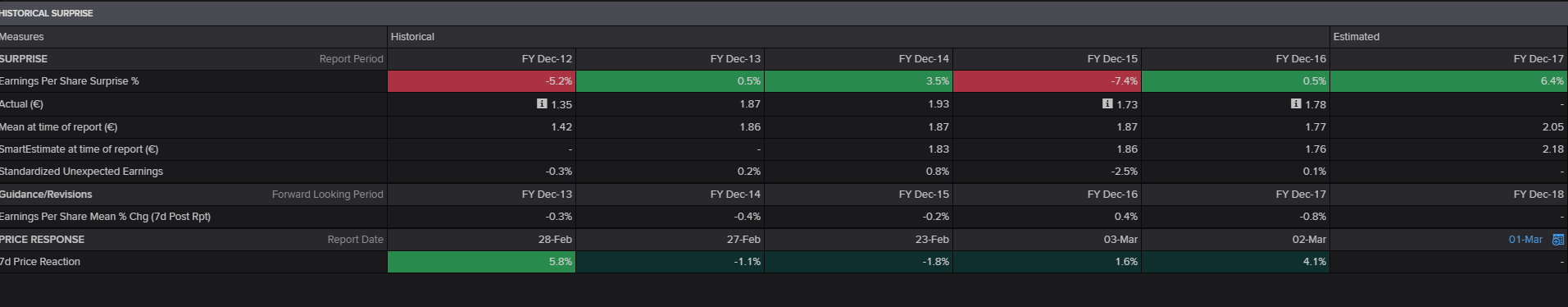This screenshot has width=1568, height=307.
Task: Select the red -5.2% surprise cell
Action: click(482, 81)
